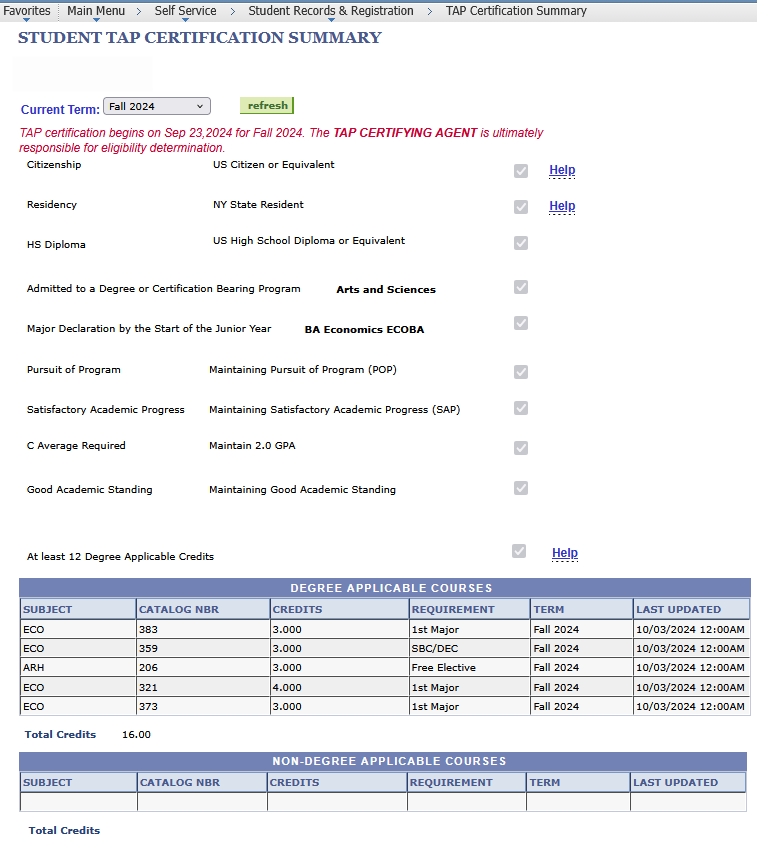
Task: Open the Help link for Residency
Action: coord(562,206)
